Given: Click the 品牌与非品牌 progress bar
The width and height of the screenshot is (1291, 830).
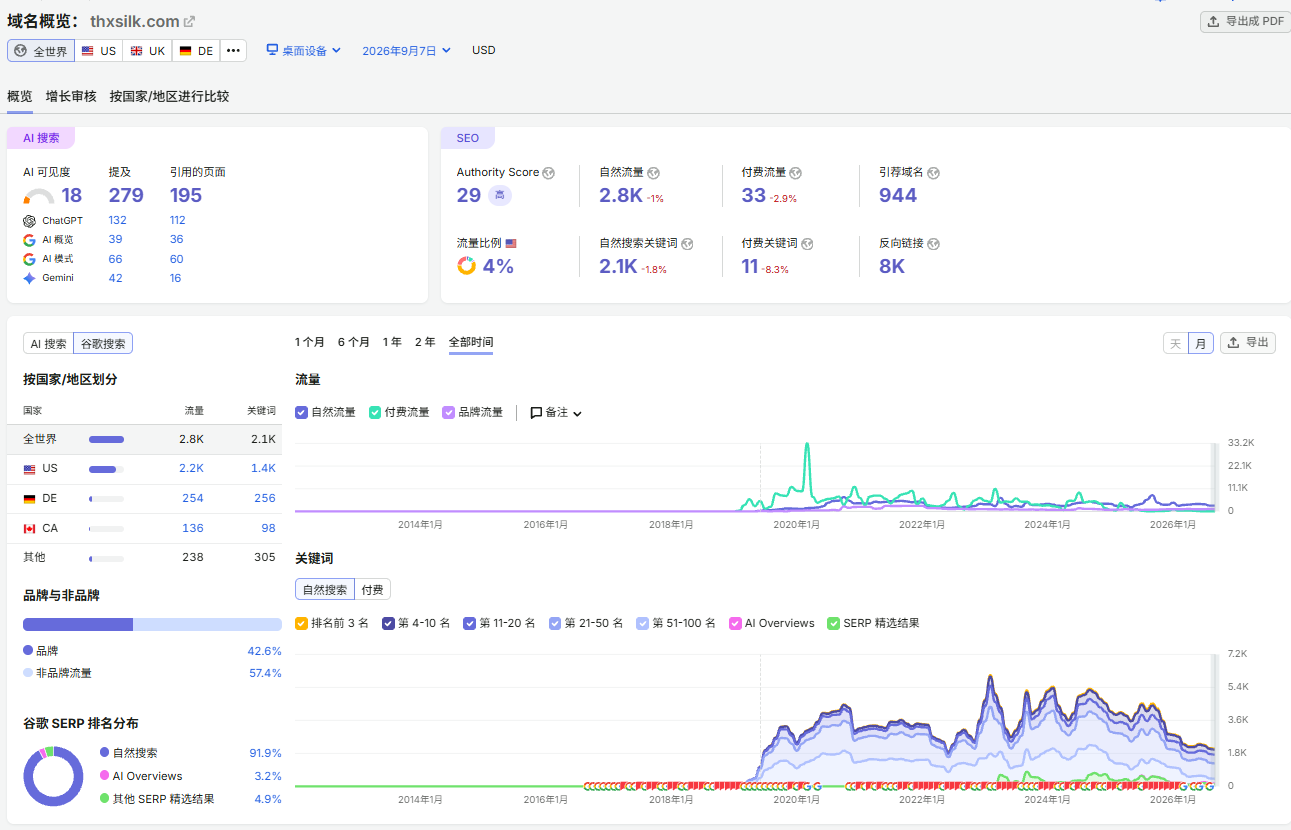Looking at the screenshot, I should coord(152,624).
